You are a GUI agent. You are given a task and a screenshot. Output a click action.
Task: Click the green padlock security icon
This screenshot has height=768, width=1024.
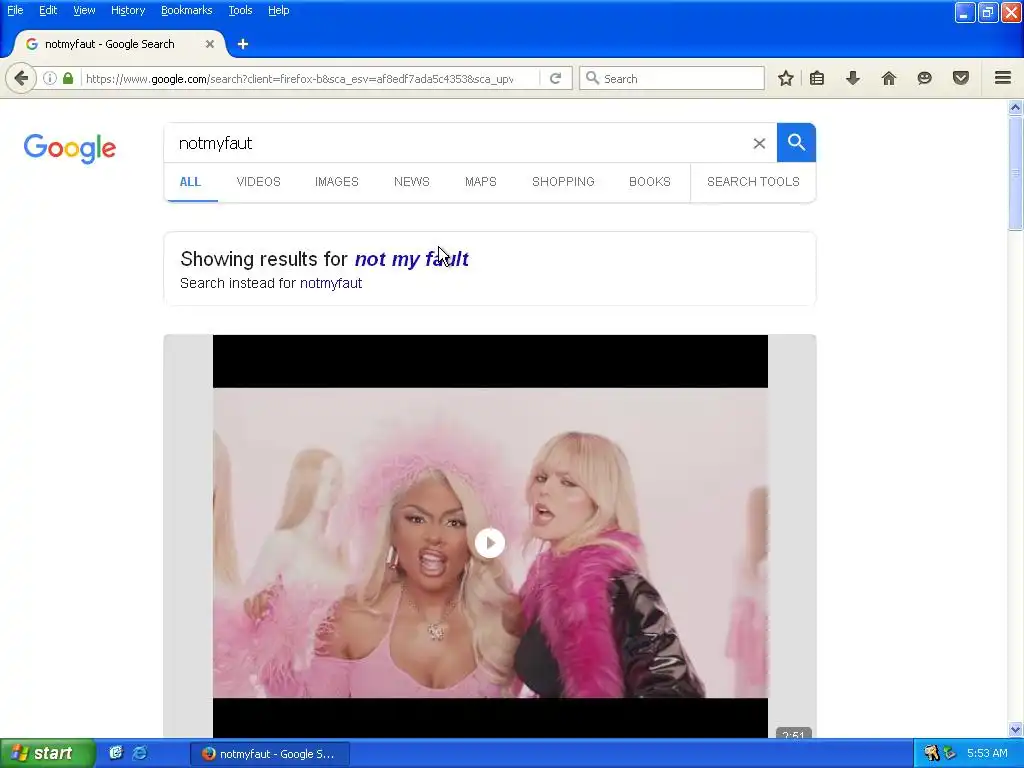pos(68,78)
